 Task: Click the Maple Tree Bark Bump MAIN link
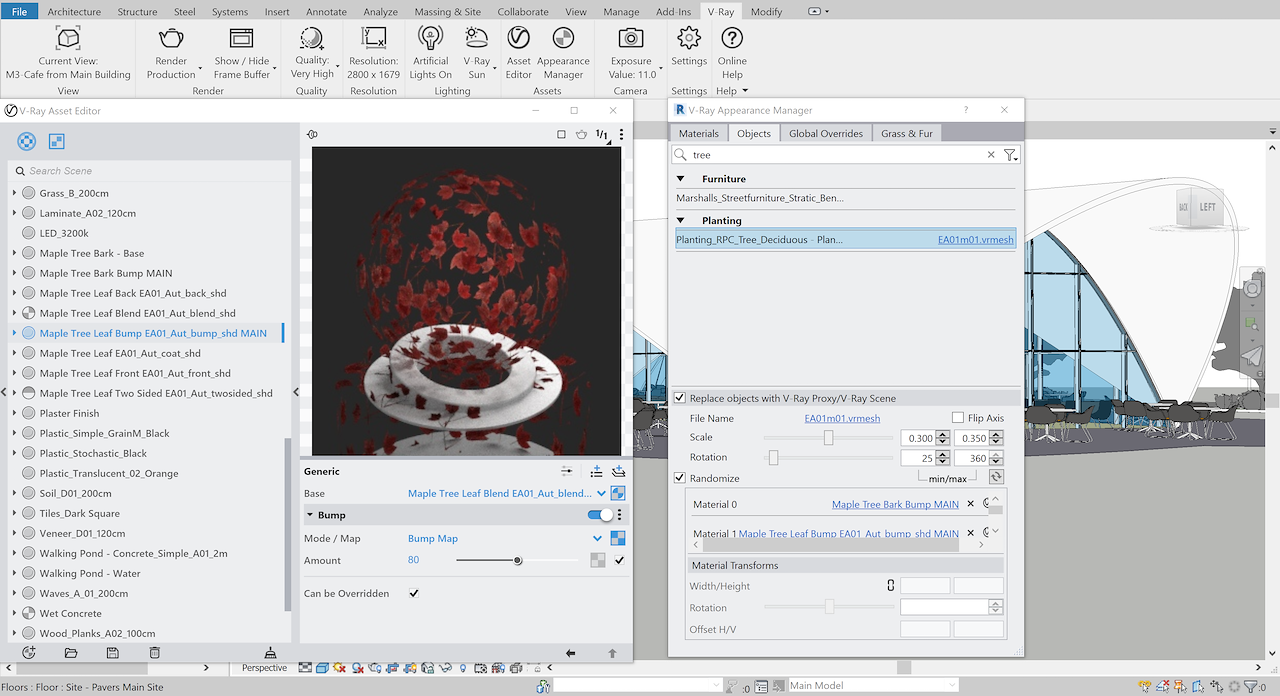tap(895, 504)
